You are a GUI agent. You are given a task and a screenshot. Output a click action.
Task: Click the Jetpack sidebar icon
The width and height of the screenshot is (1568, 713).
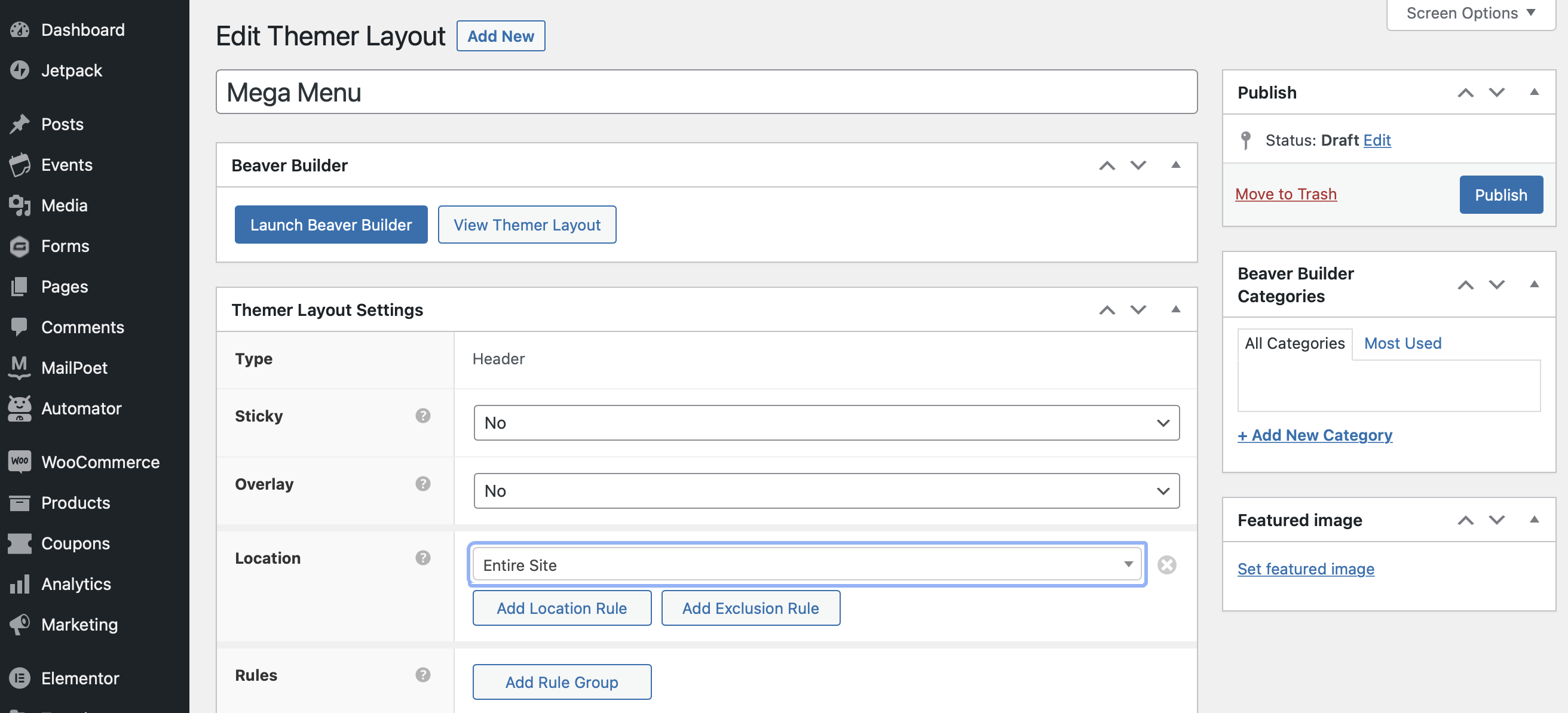click(x=20, y=70)
